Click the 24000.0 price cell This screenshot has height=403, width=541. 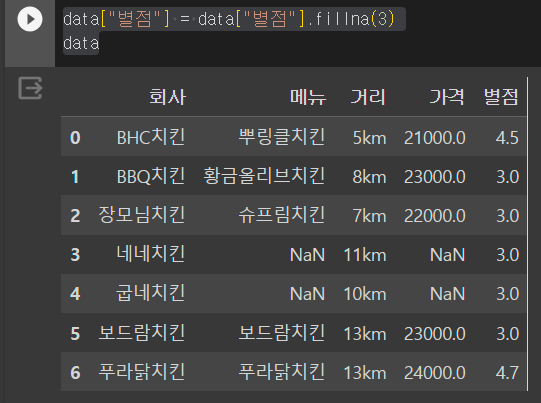point(435,373)
